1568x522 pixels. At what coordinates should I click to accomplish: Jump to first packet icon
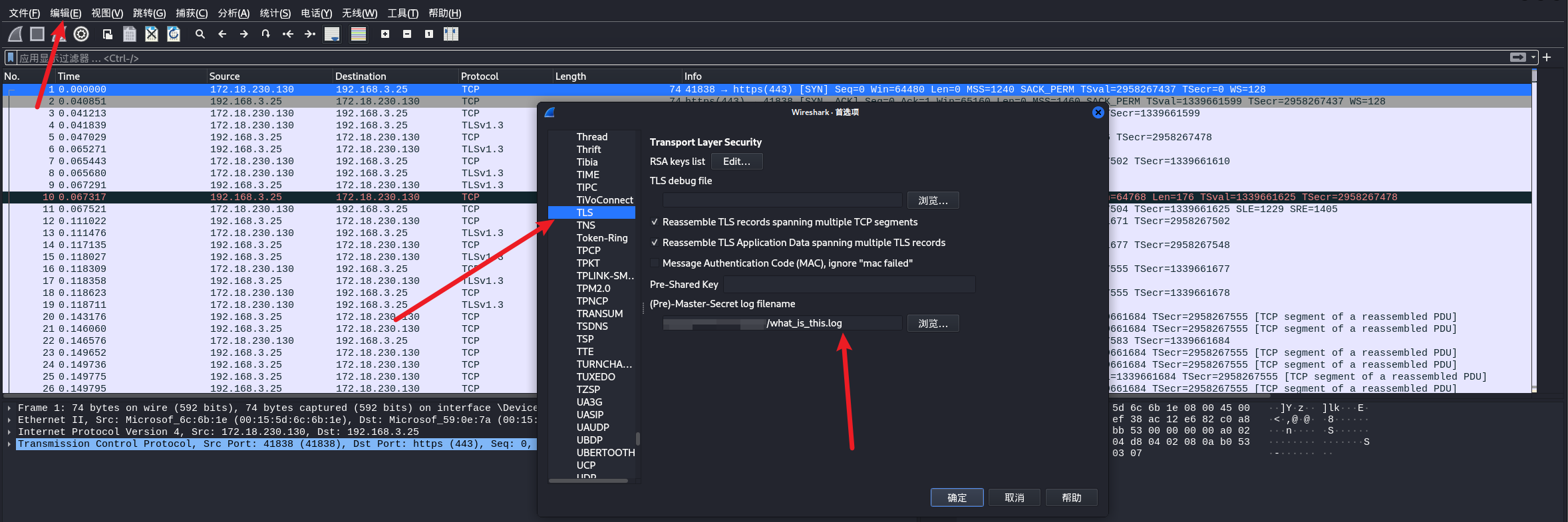click(288, 34)
